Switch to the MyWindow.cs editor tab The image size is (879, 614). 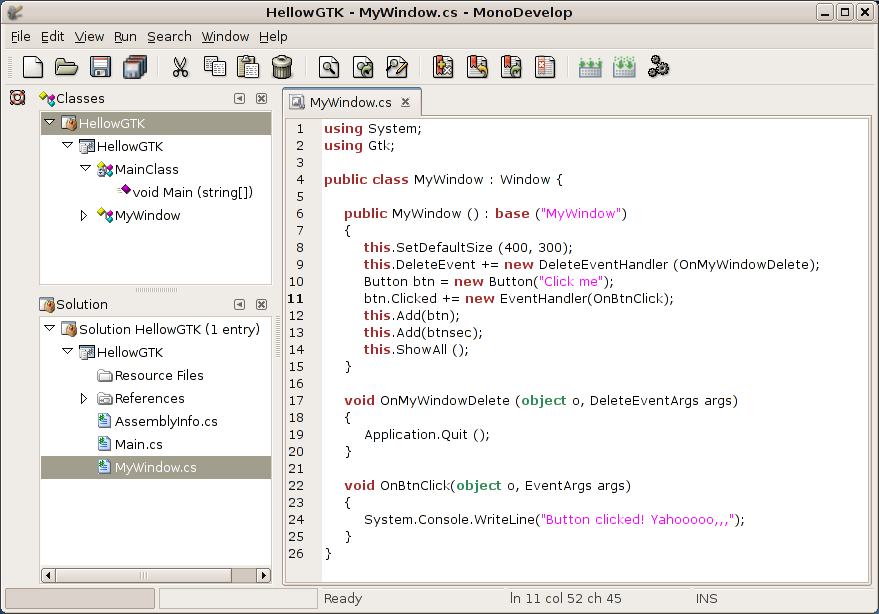tap(350, 102)
